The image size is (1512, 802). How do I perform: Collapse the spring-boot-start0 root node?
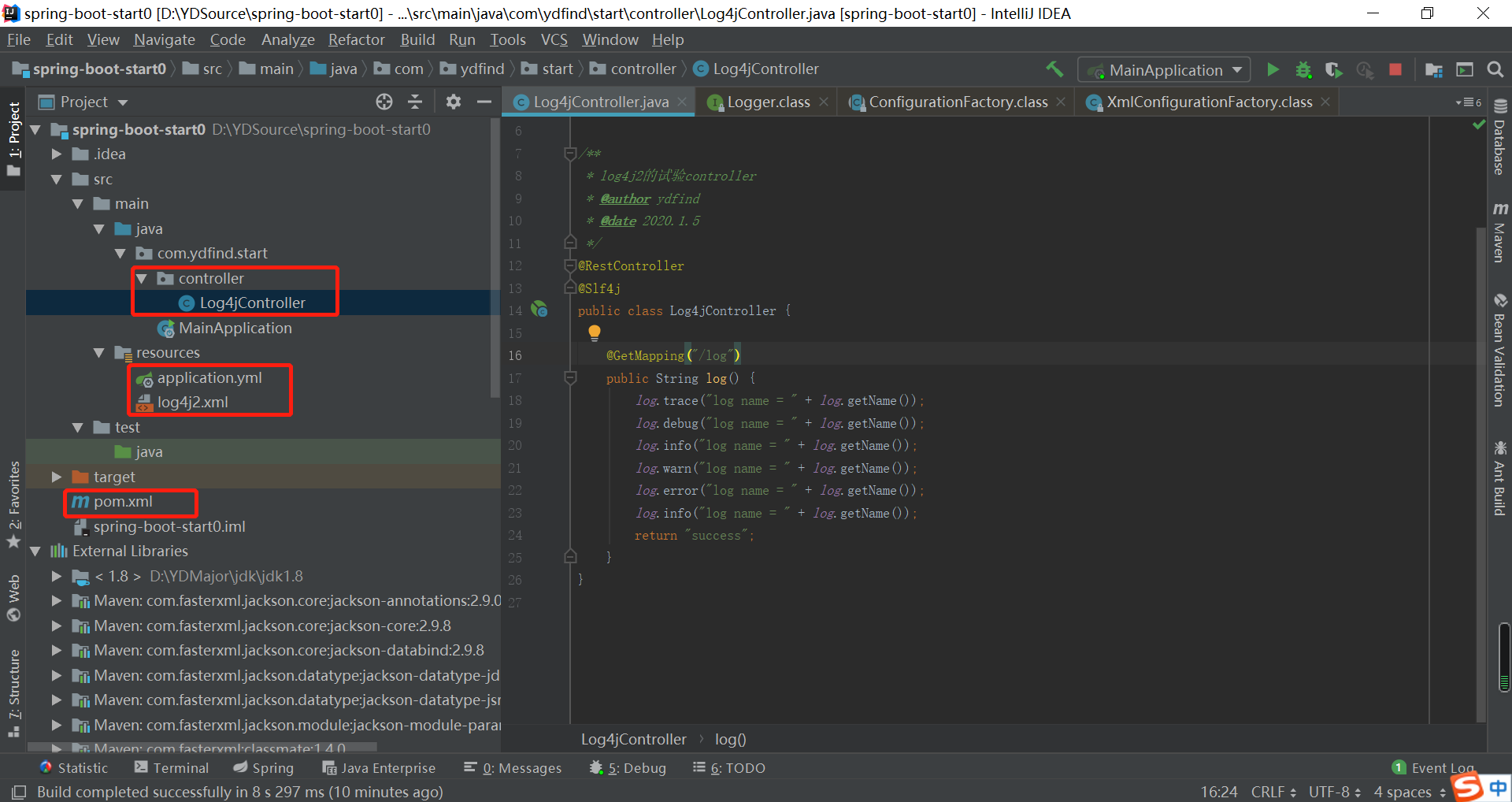tap(35, 129)
